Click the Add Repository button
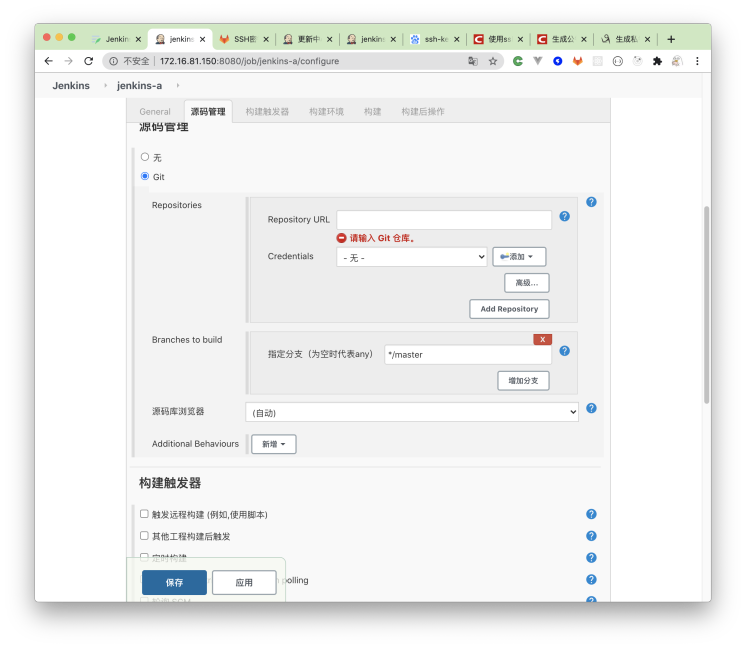Screen dimensions: 746x648 509,309
